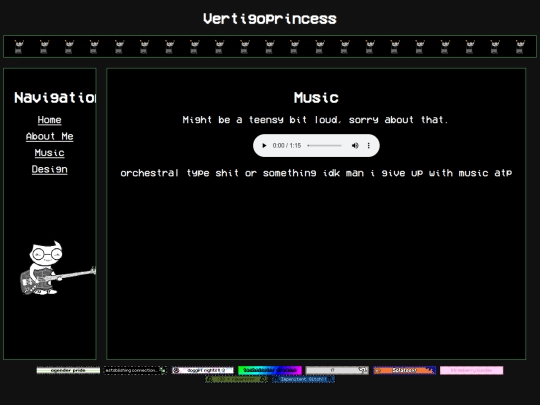Open the Home navigation link

point(49,120)
